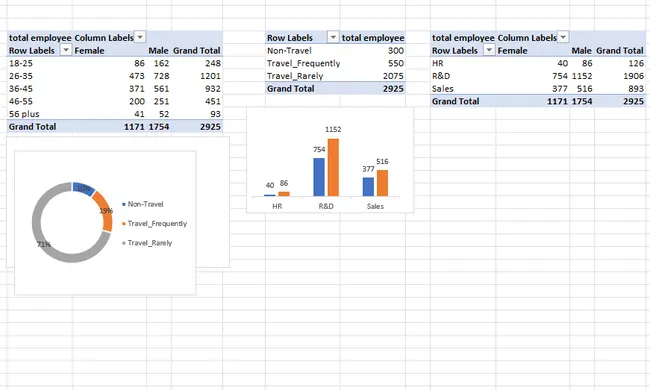Select the tall orange R&D bar in chart
The image size is (650, 390).
click(x=333, y=167)
